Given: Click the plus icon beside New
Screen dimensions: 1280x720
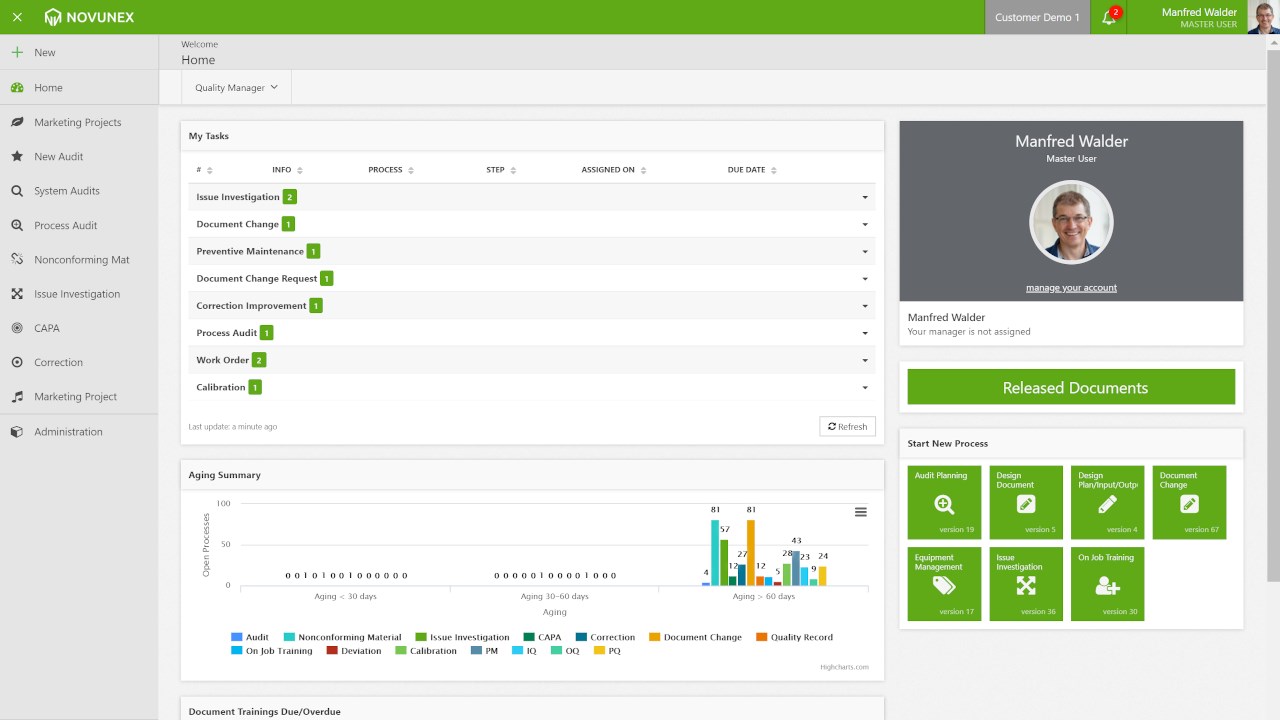Looking at the screenshot, I should click(17, 52).
